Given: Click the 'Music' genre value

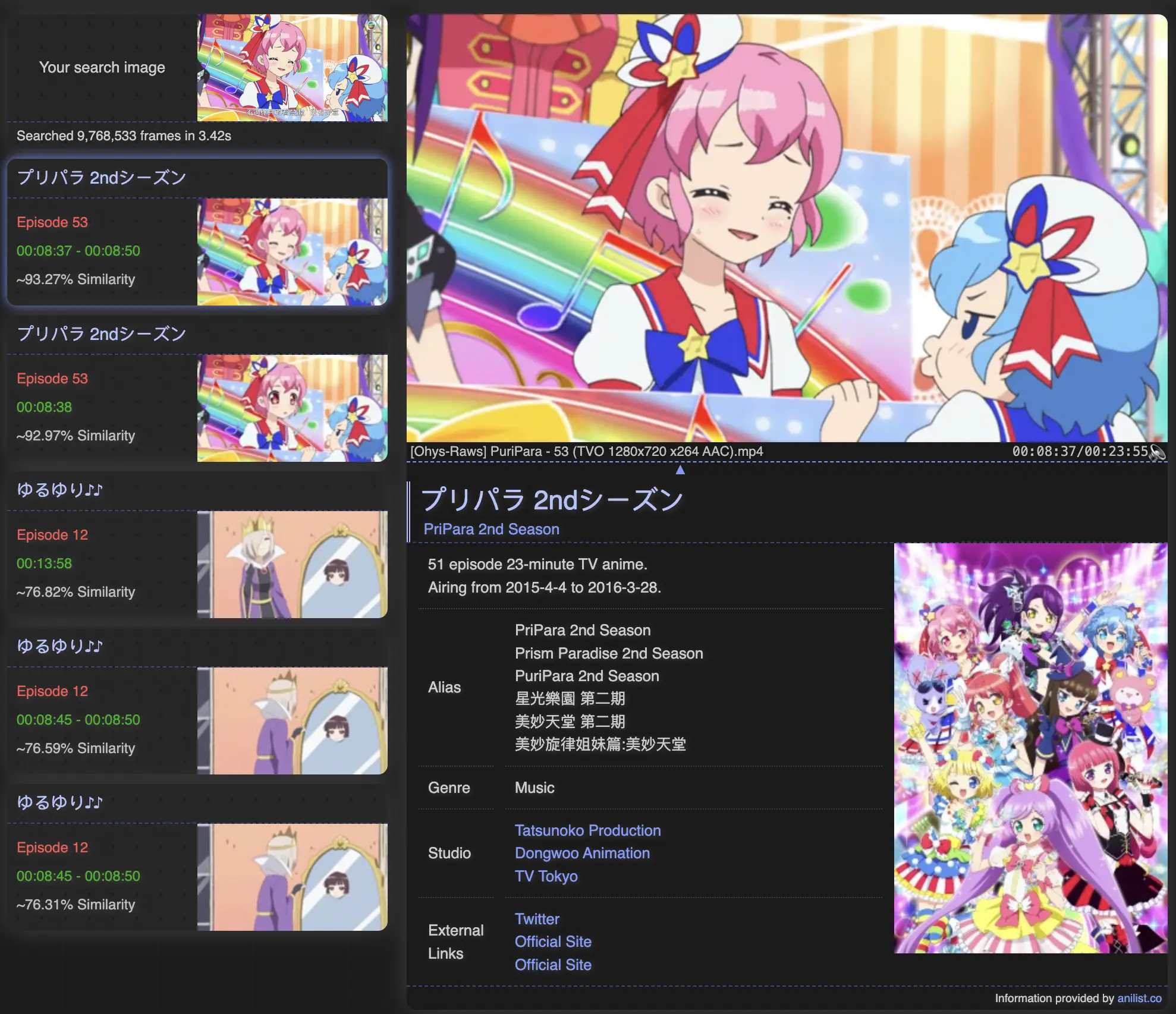Looking at the screenshot, I should (x=534, y=788).
